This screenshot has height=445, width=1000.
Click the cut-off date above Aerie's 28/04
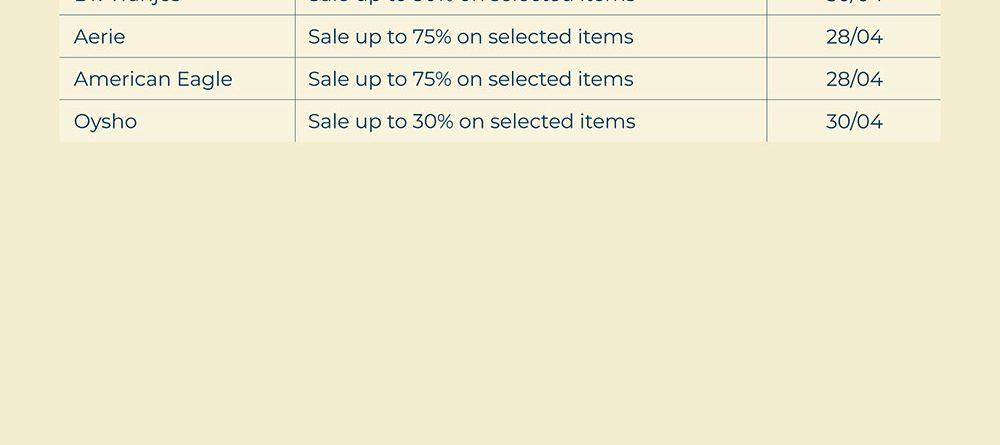click(x=854, y=3)
